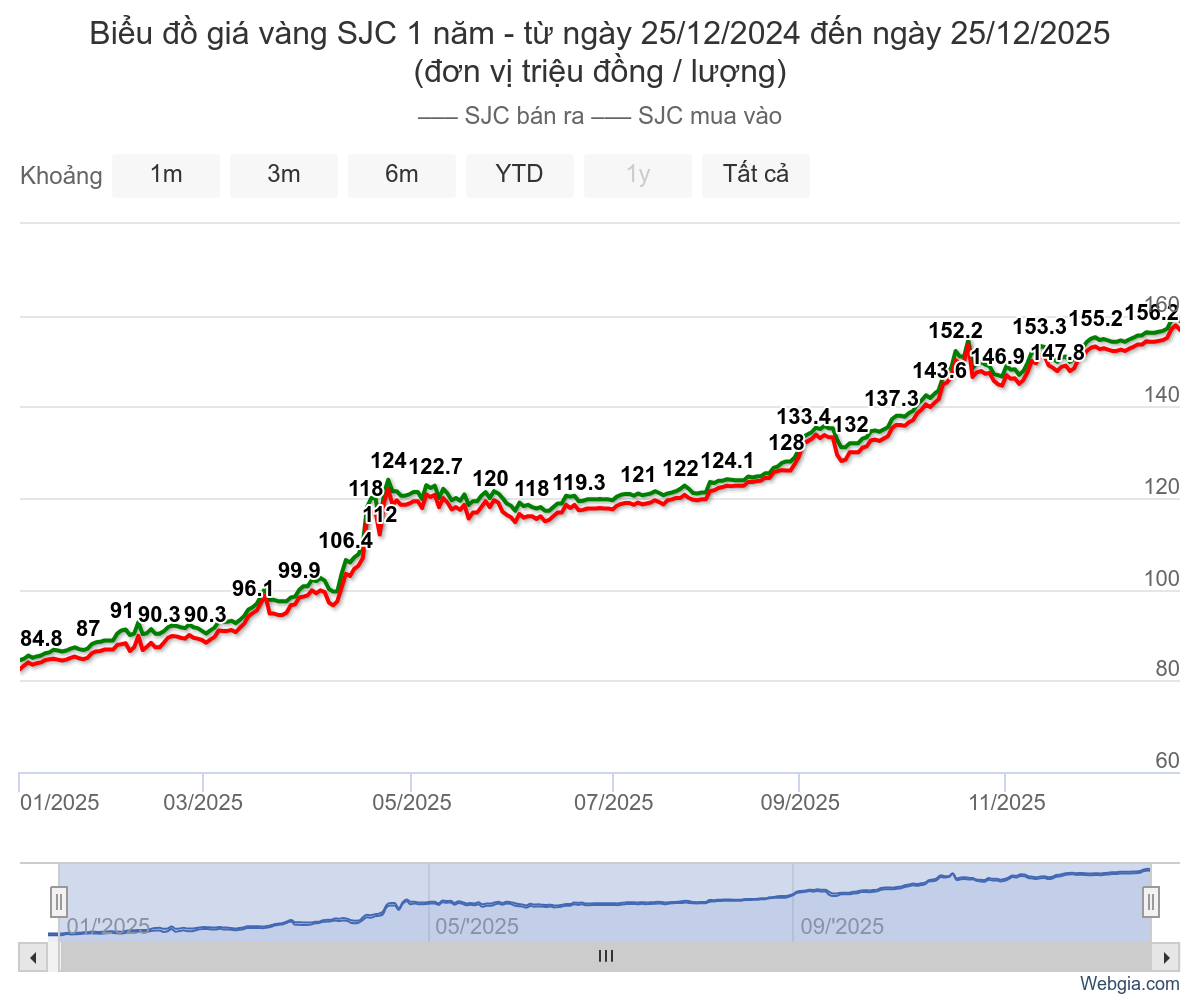The height and width of the screenshot is (1000, 1200).
Task: Switch to the 6m range
Action: coord(402,175)
